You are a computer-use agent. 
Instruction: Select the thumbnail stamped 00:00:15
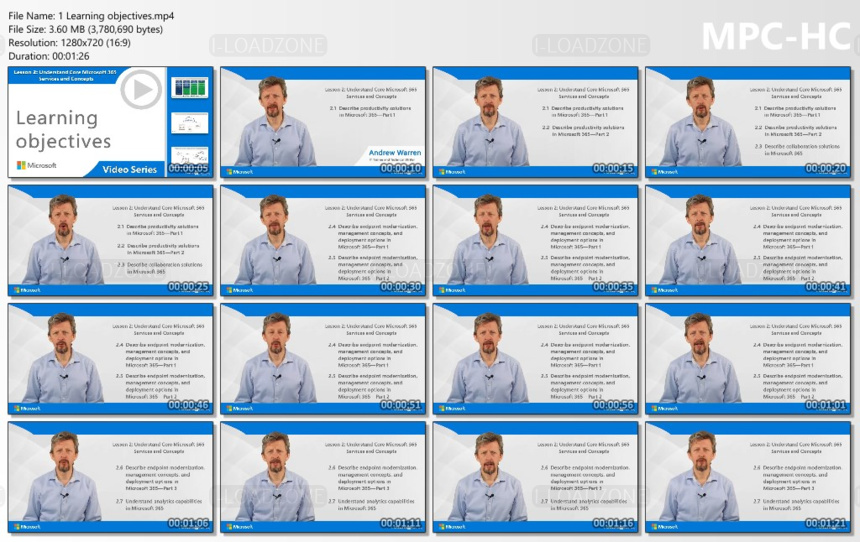pyautogui.click(x=535, y=122)
